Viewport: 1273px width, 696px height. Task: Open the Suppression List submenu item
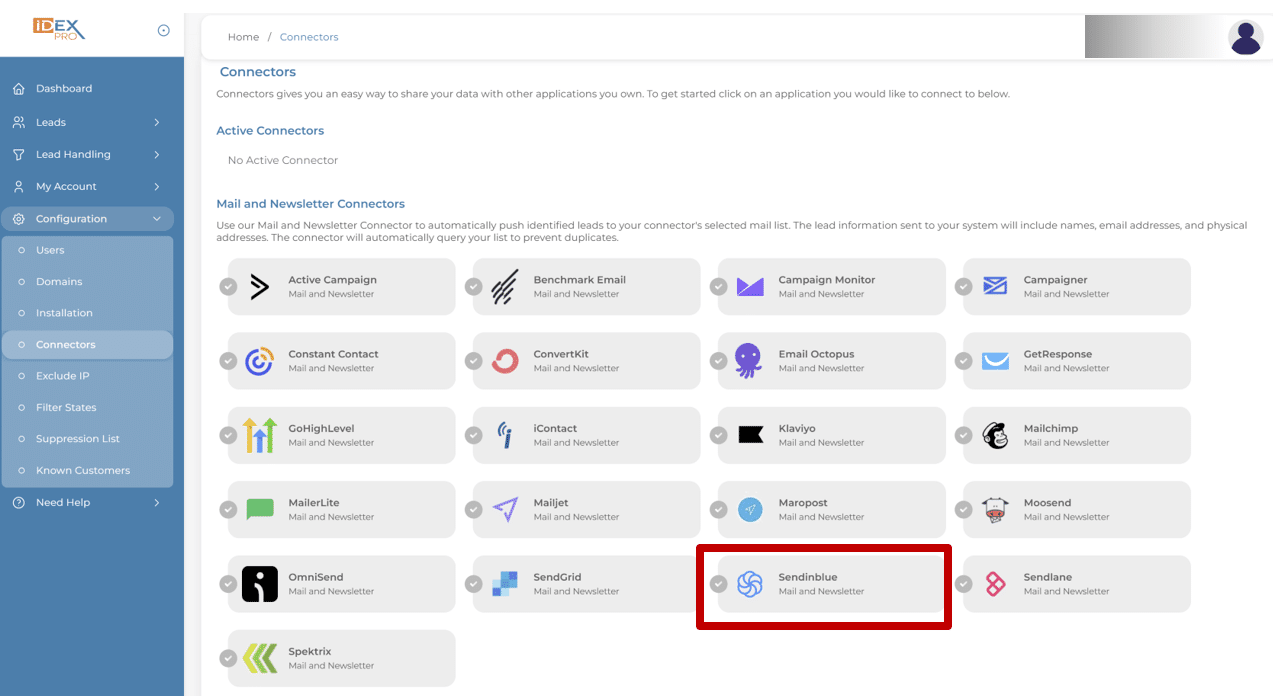click(87, 438)
